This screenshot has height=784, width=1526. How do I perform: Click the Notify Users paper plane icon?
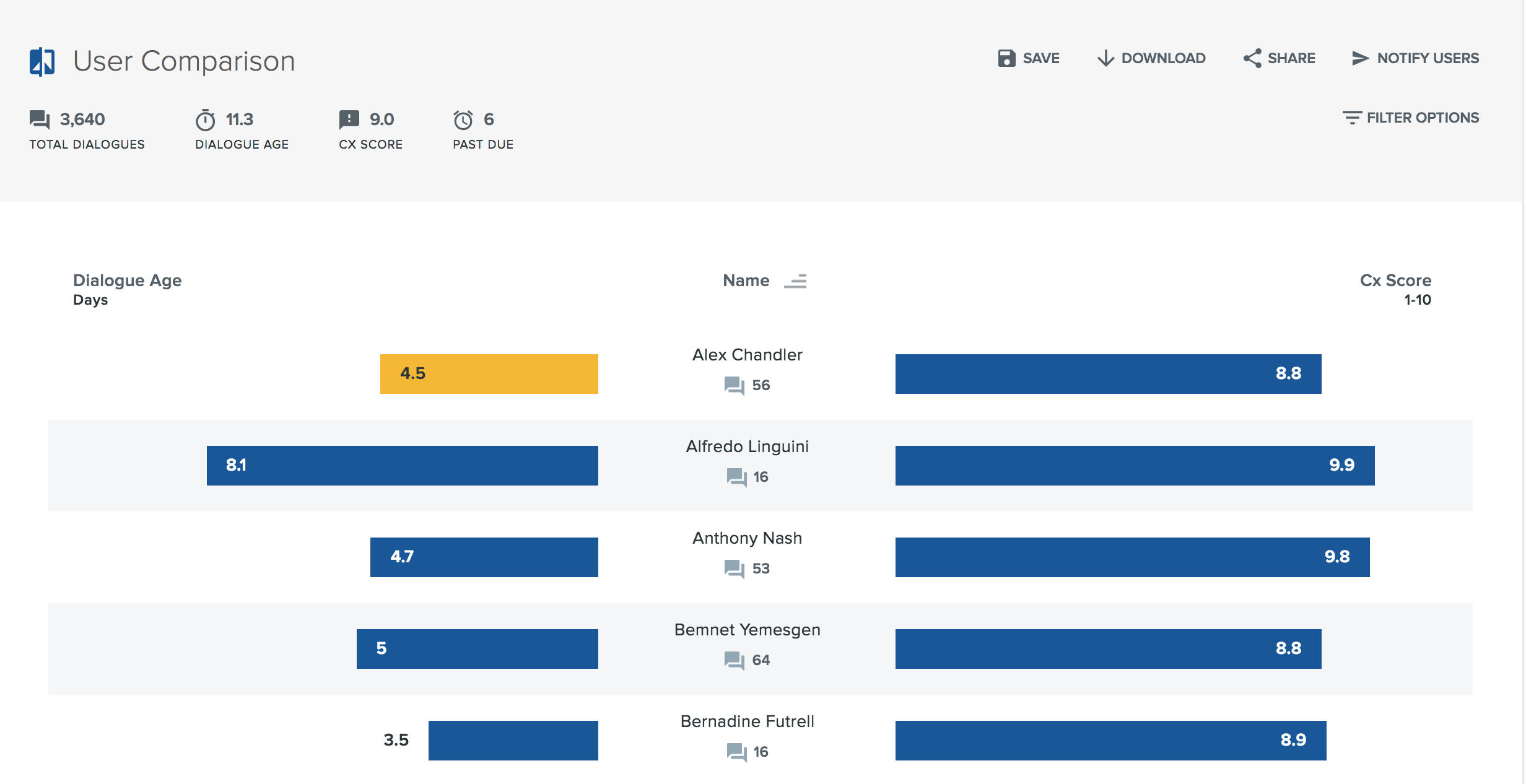[1360, 58]
